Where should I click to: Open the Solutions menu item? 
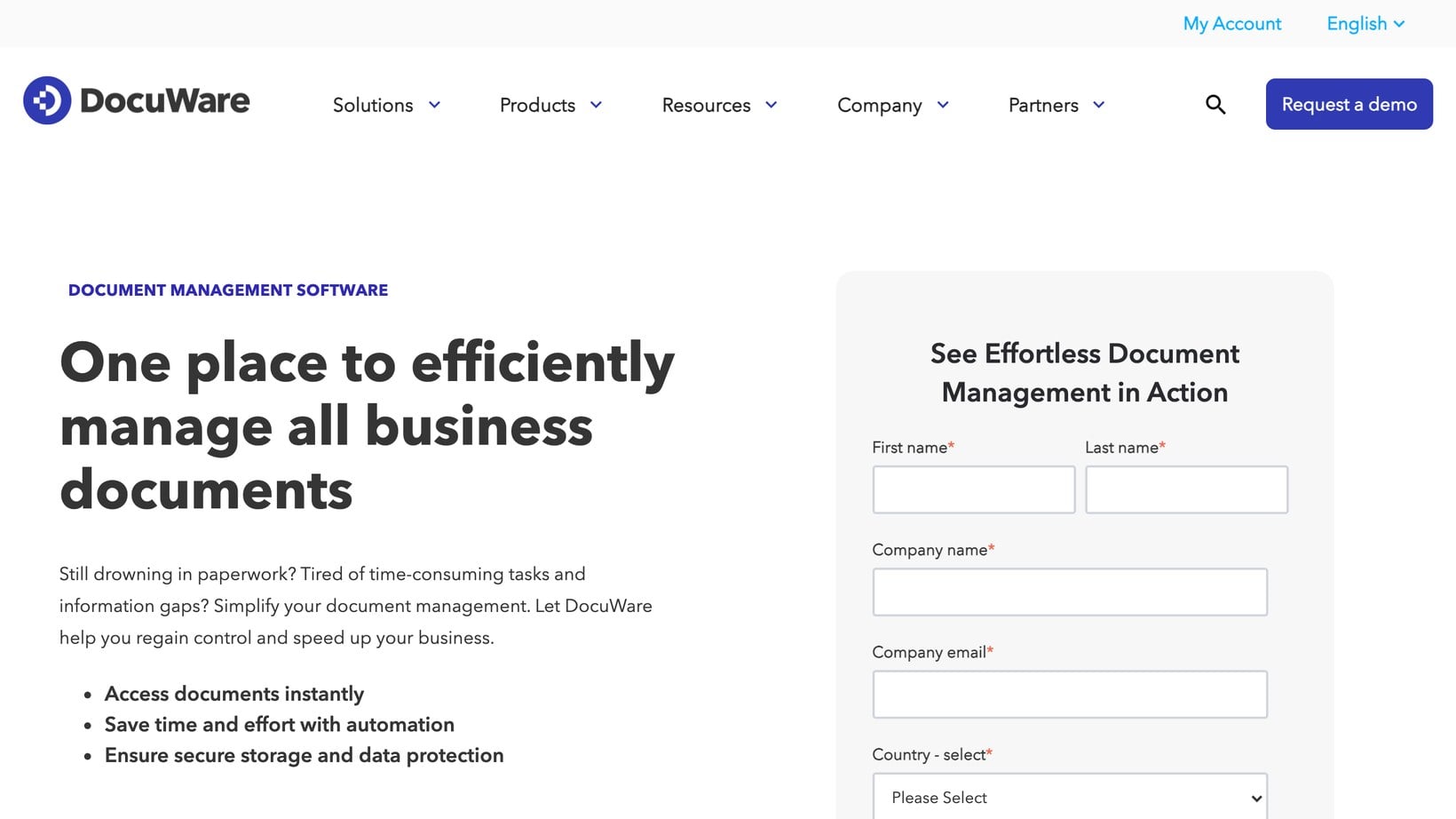[x=373, y=105]
